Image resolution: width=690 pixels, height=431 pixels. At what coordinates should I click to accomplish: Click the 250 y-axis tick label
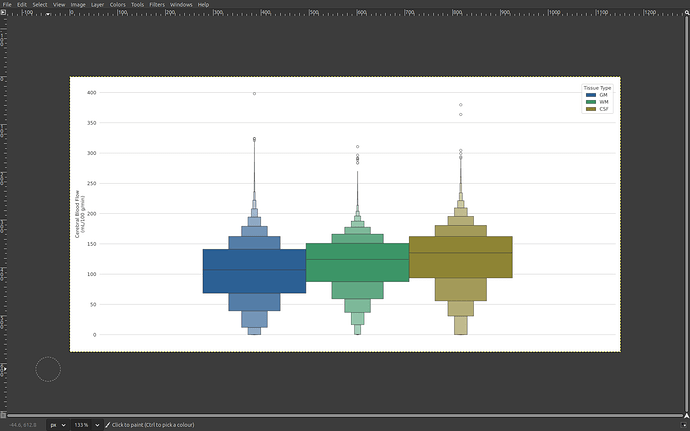click(x=92, y=184)
